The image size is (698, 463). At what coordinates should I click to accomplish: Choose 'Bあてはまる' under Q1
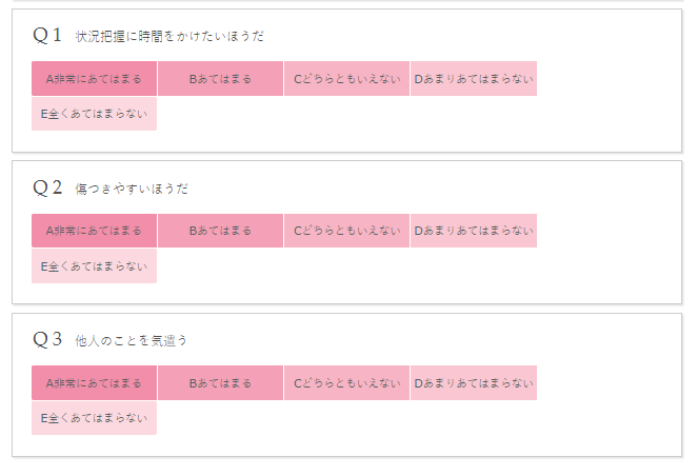(x=220, y=79)
